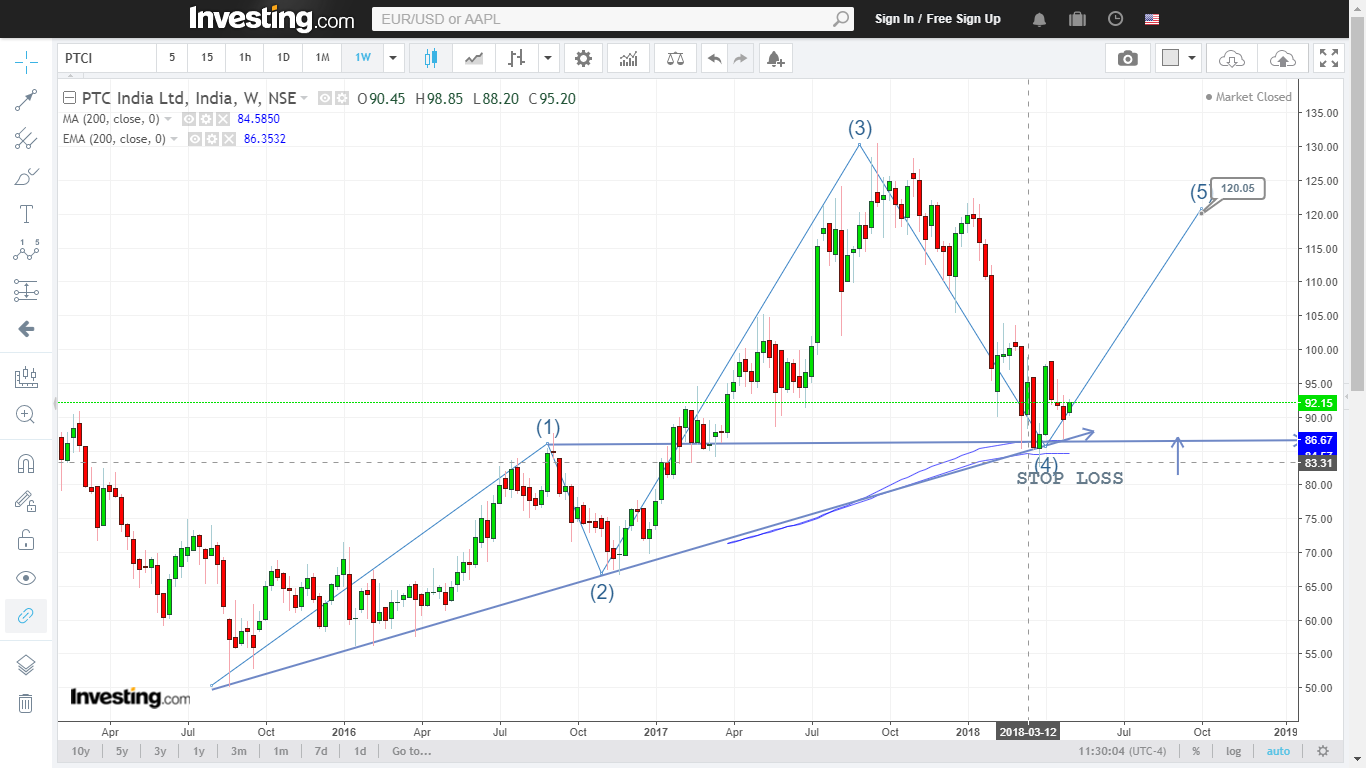This screenshot has width=1366, height=768.
Task: Open chart properties gear in toolbar
Action: click(583, 58)
